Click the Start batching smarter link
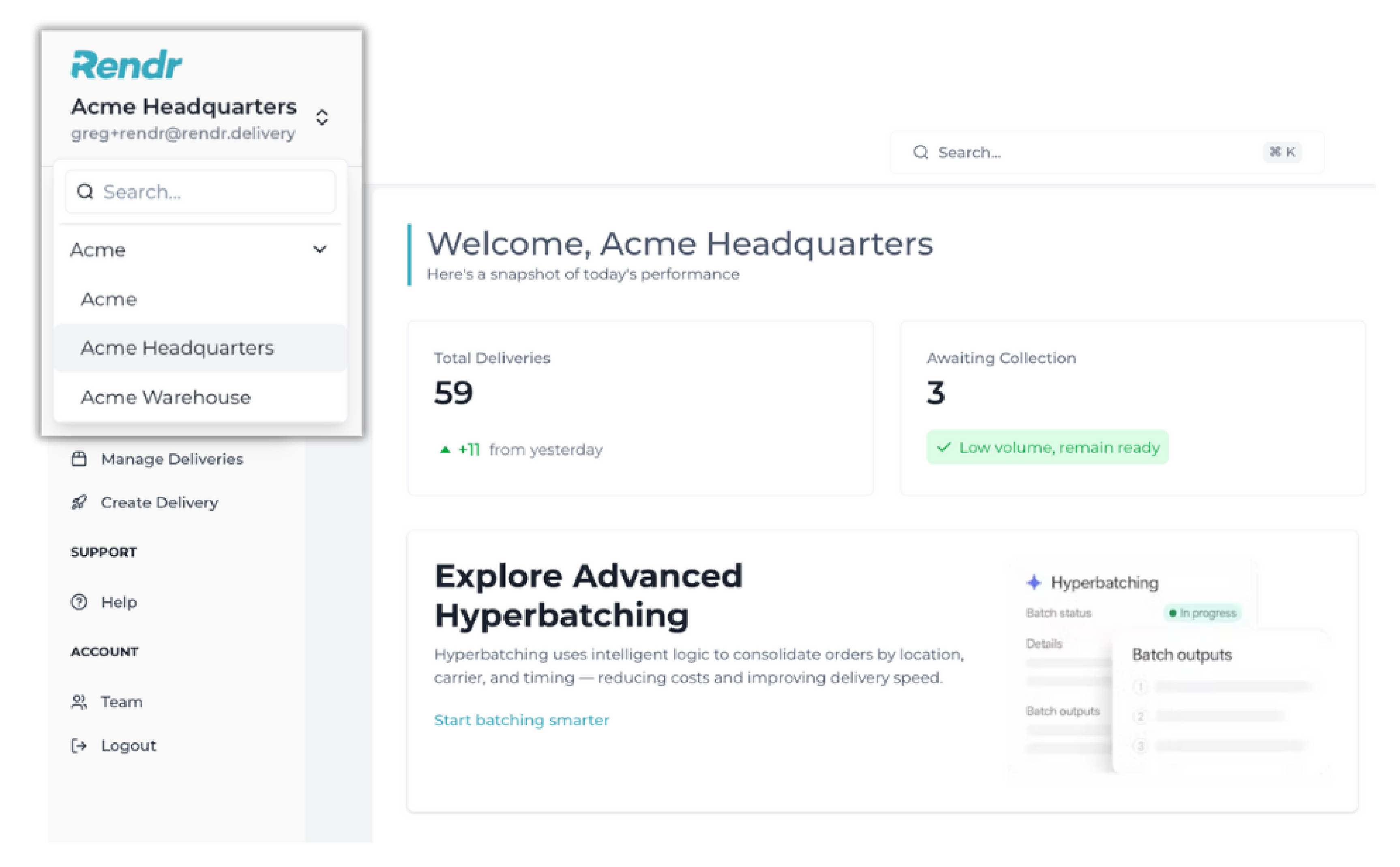This screenshot has height=867, width=1400. [x=521, y=720]
